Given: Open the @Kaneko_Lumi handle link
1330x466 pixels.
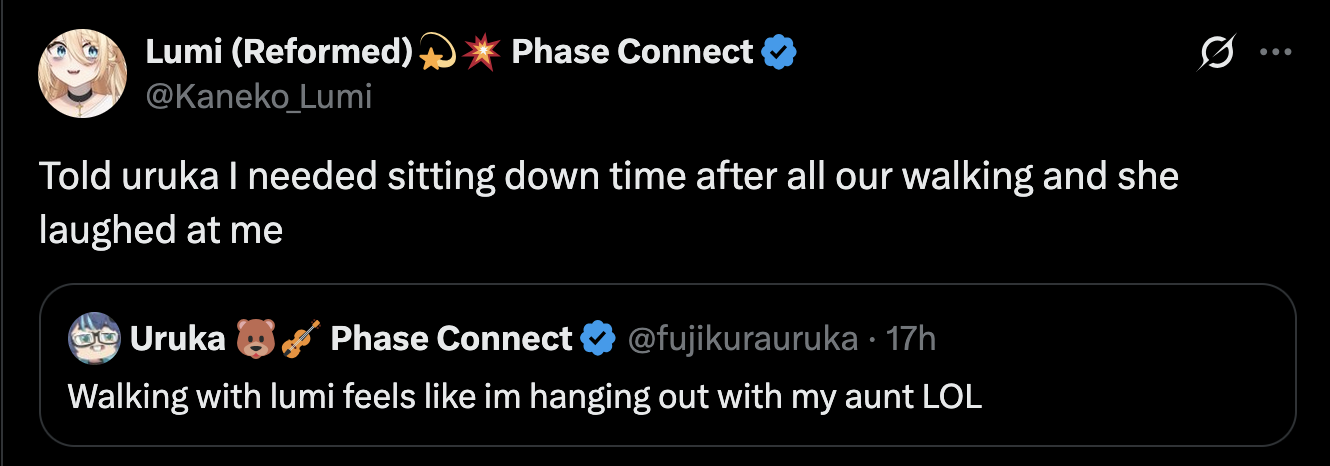Looking at the screenshot, I should tap(259, 96).
